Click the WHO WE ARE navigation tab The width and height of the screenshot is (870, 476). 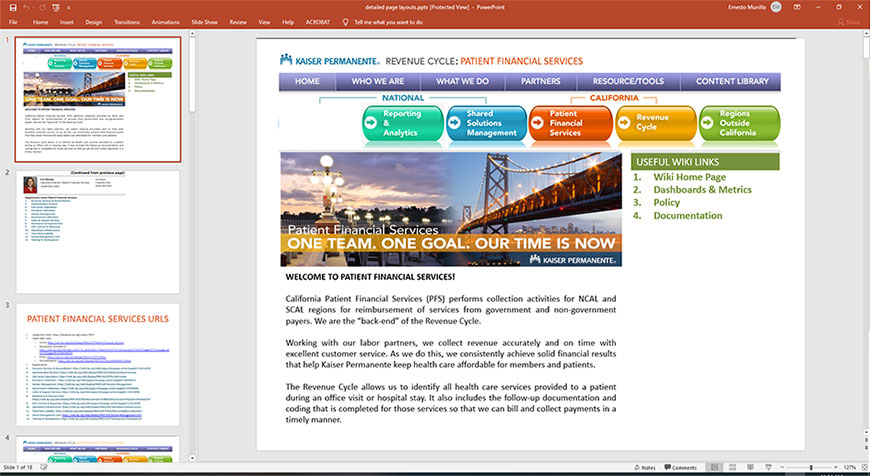pos(378,81)
